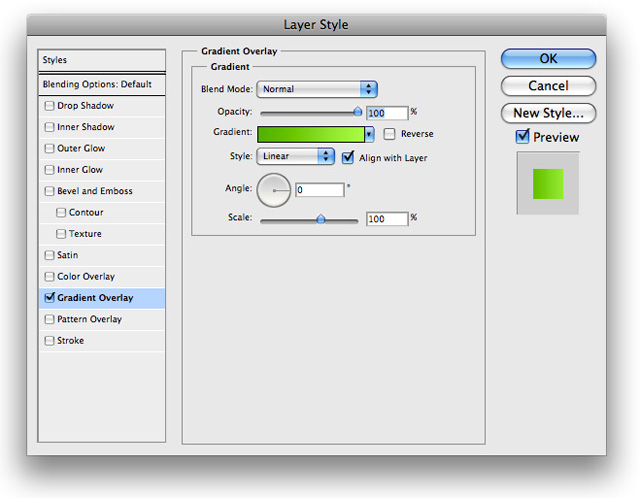Viewport: 640px width, 498px height.
Task: Enable the Inner Shadow checkbox
Action: [49, 127]
